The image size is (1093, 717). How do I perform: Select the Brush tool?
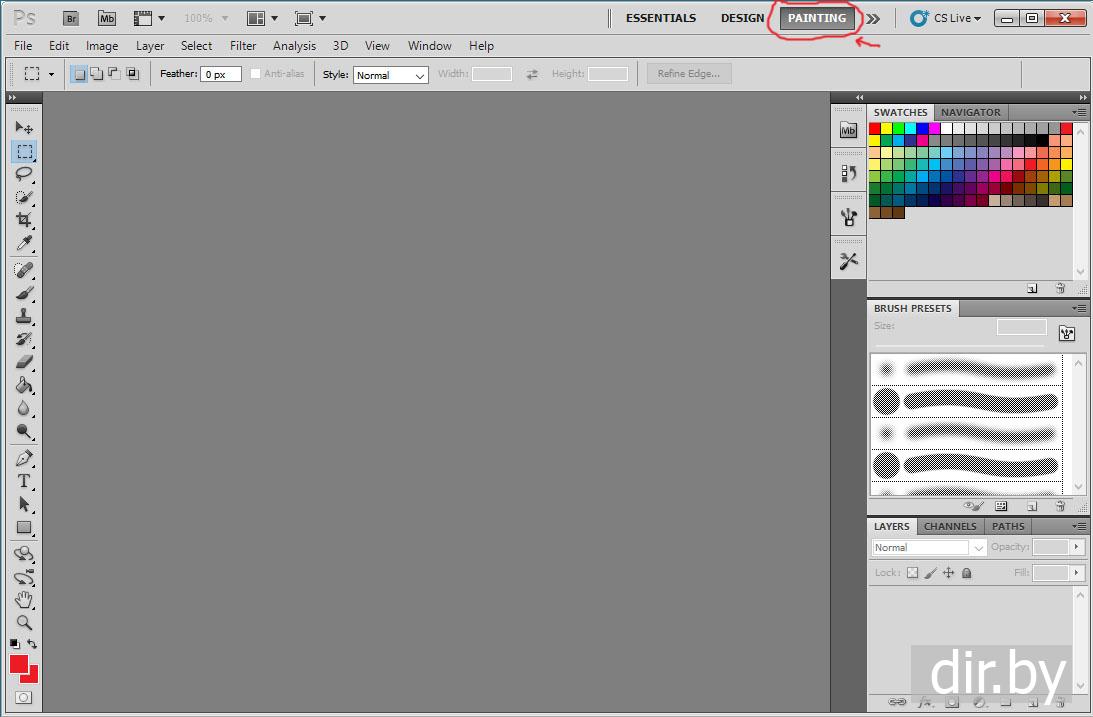(x=24, y=293)
